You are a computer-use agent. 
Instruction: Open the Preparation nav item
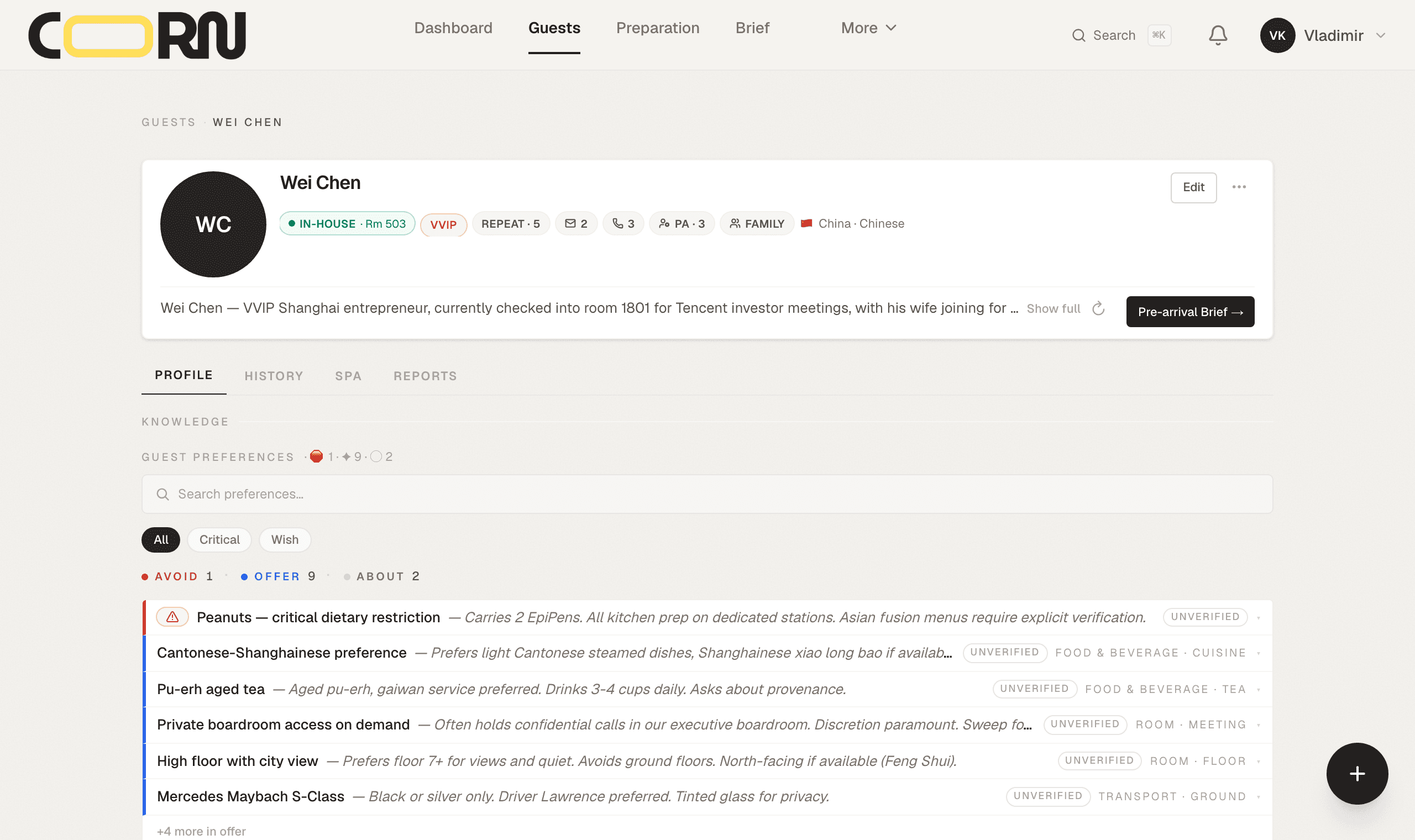point(658,28)
